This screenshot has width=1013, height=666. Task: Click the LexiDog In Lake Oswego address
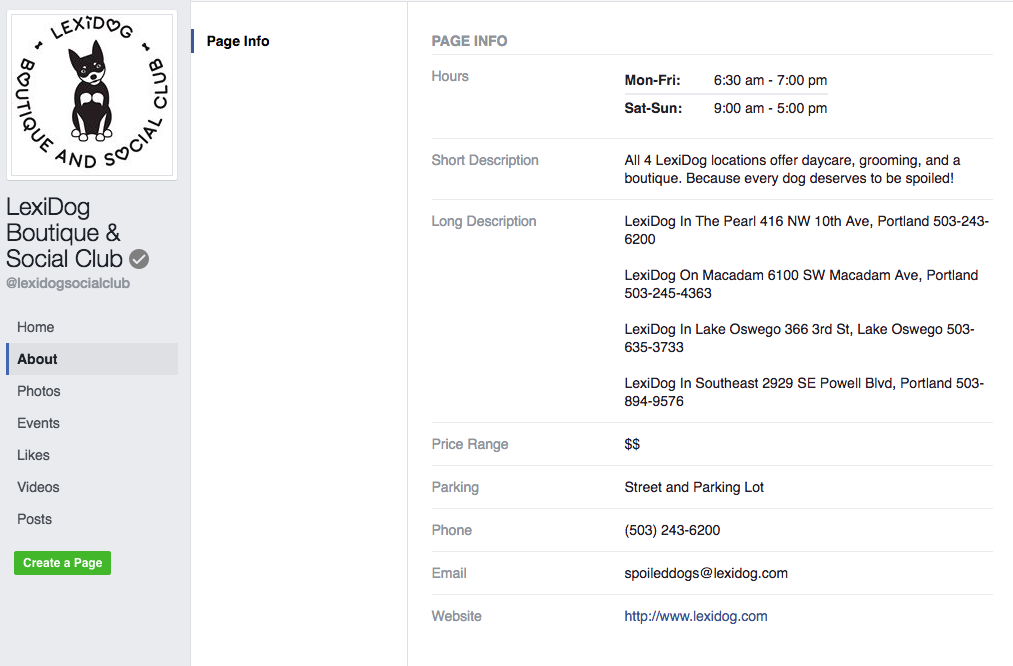799,338
